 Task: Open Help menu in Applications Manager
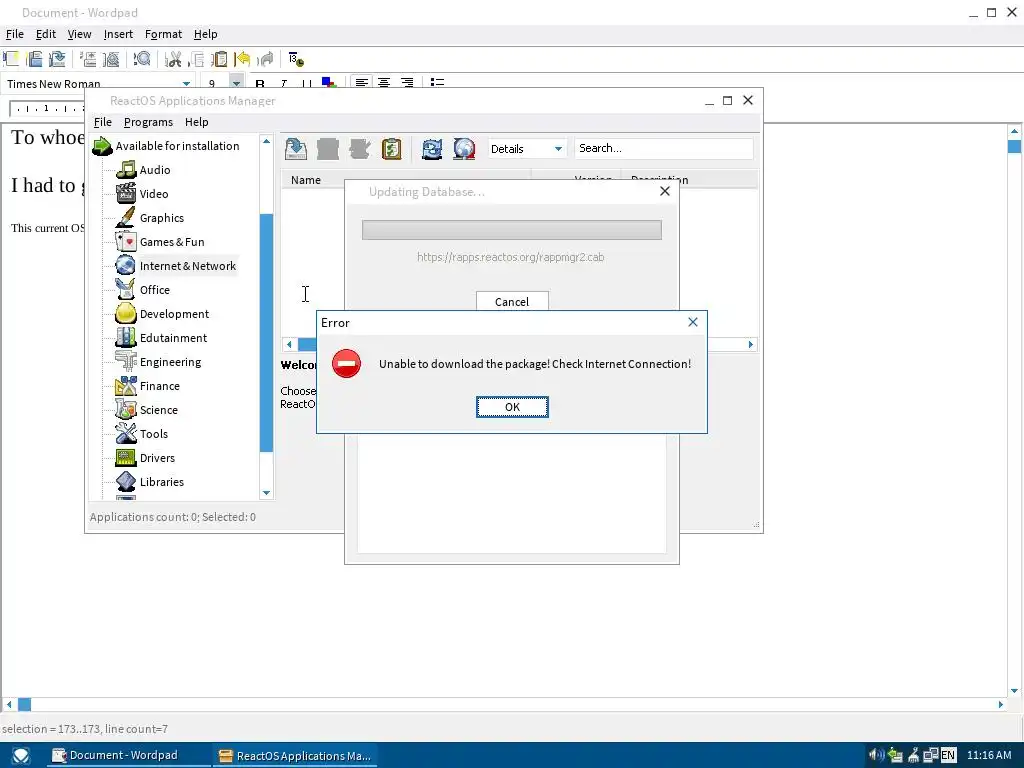[x=197, y=122]
